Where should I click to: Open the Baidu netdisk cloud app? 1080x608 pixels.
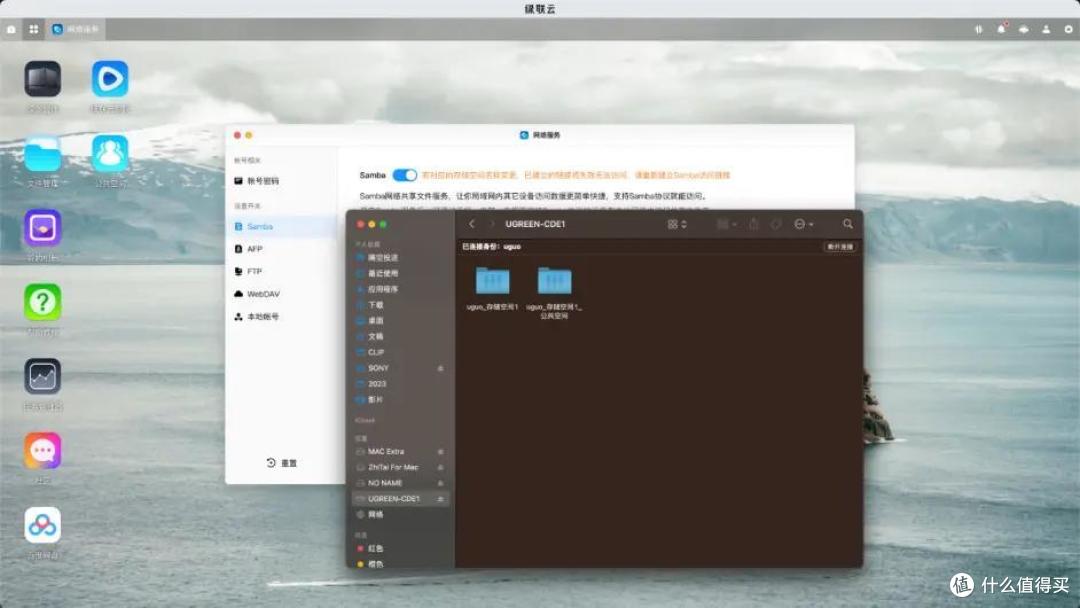(x=43, y=525)
